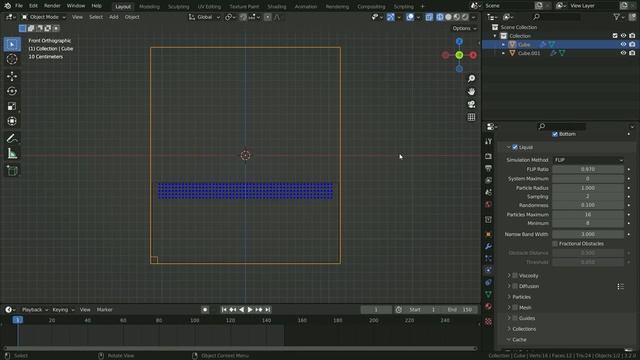Image resolution: width=640 pixels, height=360 pixels.
Task: Click the pan hand gizmo
Action: coord(471,91)
